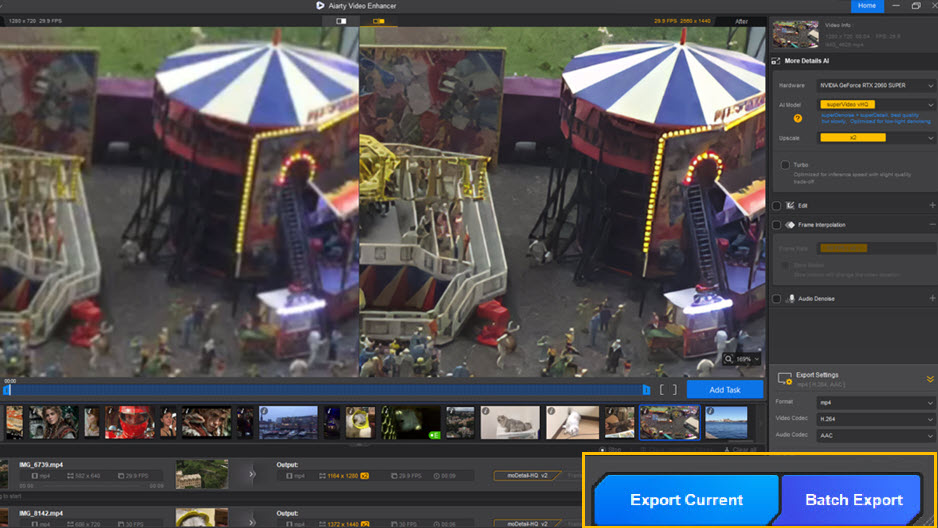Image resolution: width=938 pixels, height=528 pixels.
Task: Set the trim start bracket marker
Action: pos(662,390)
